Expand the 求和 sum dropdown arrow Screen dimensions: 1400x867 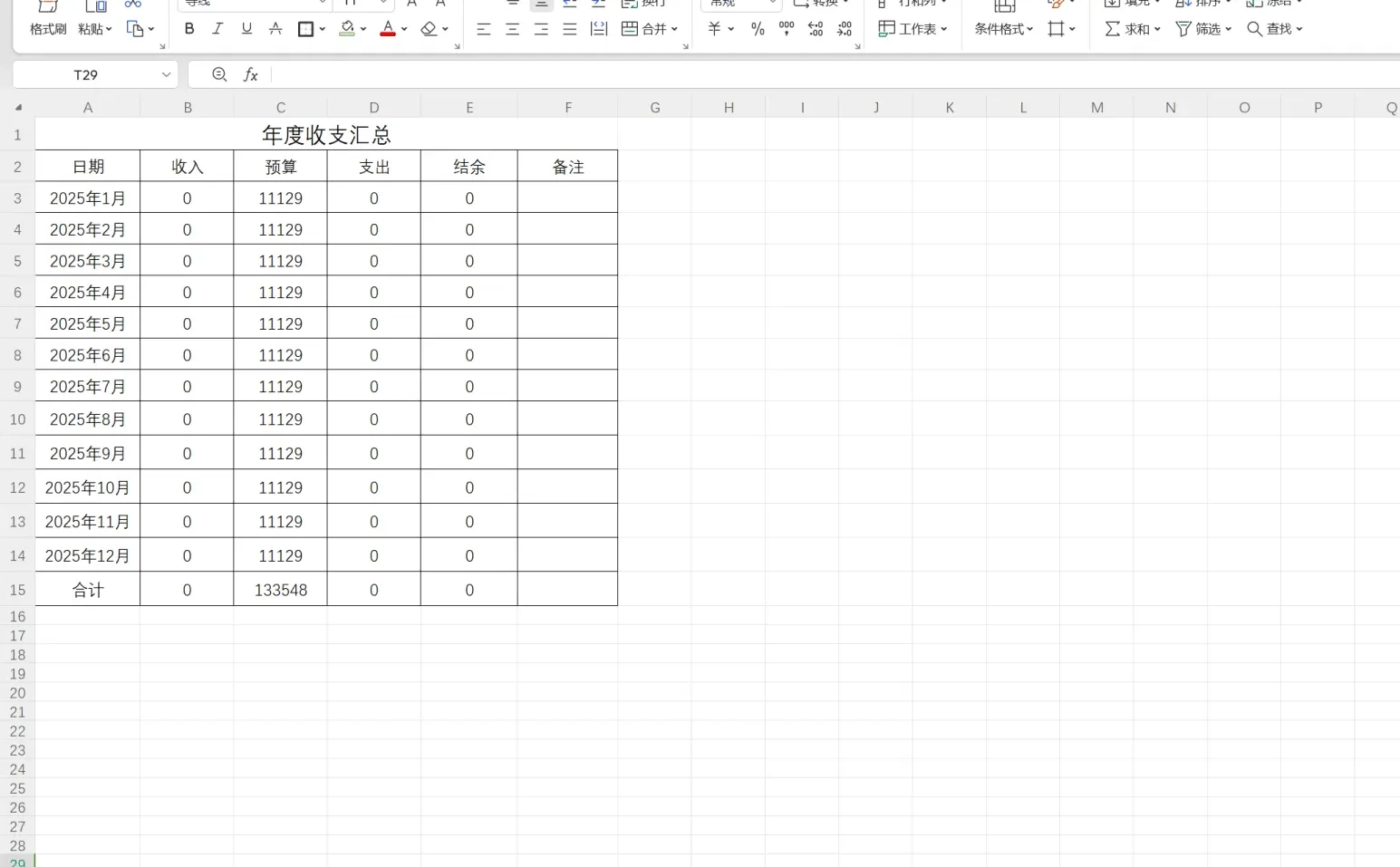1157,29
